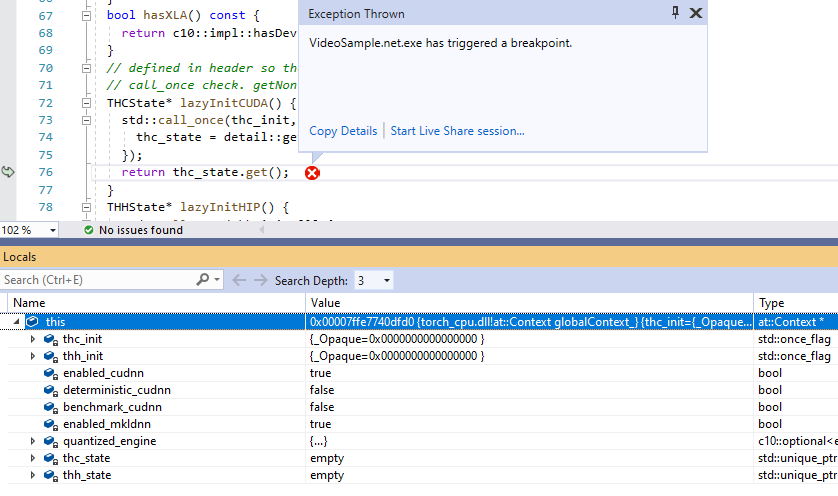Pin the Exception Thrown popup
The height and width of the screenshot is (496, 838).
[676, 13]
